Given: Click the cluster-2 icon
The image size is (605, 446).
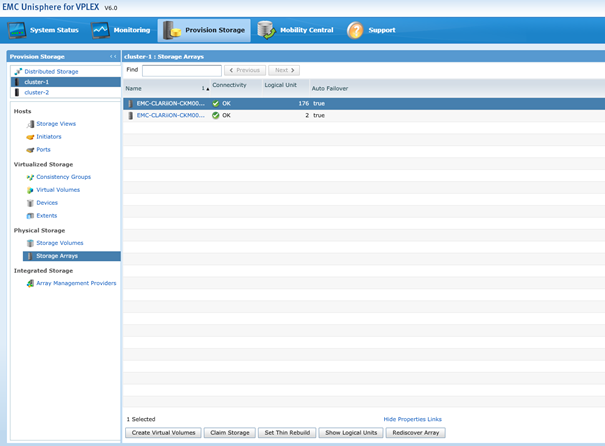Looking at the screenshot, I should [17, 92].
